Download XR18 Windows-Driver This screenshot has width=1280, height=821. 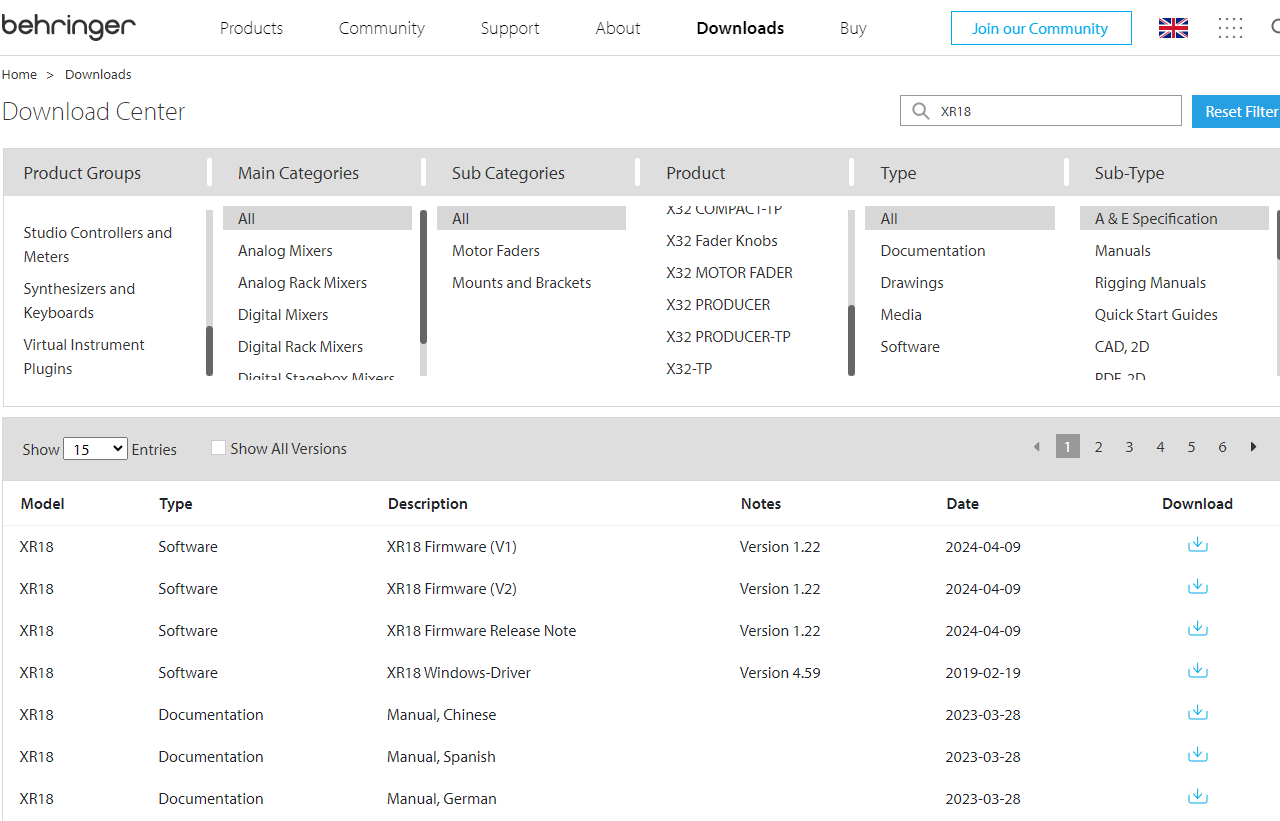(1197, 671)
